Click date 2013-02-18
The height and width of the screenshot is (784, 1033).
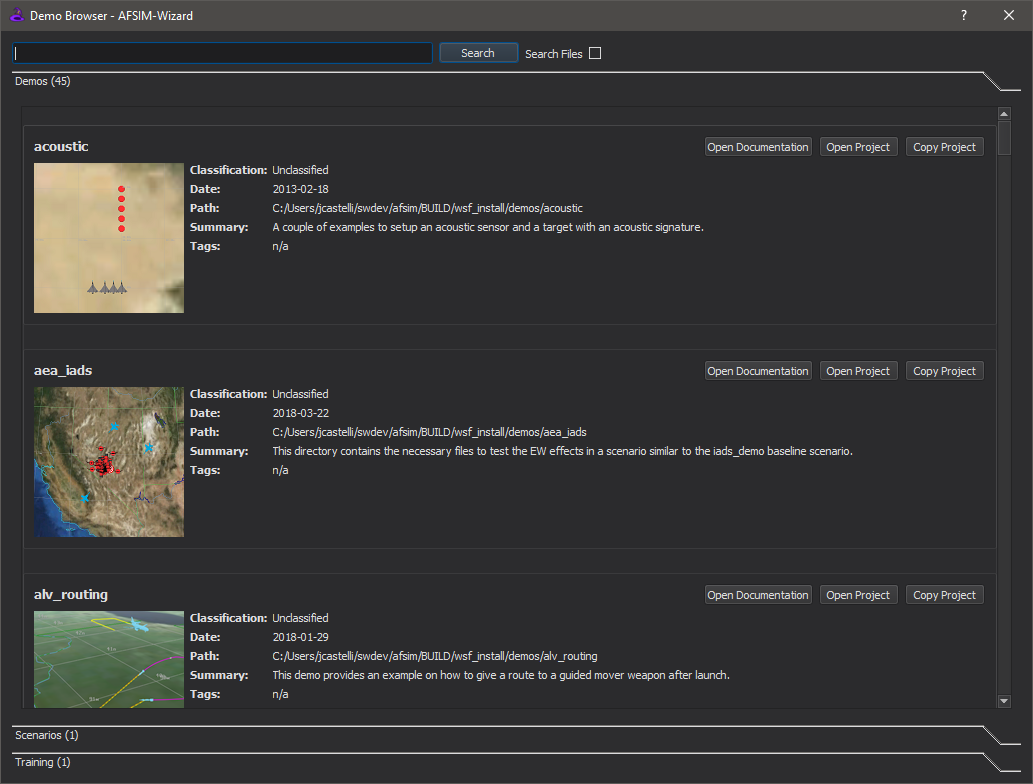coord(300,189)
